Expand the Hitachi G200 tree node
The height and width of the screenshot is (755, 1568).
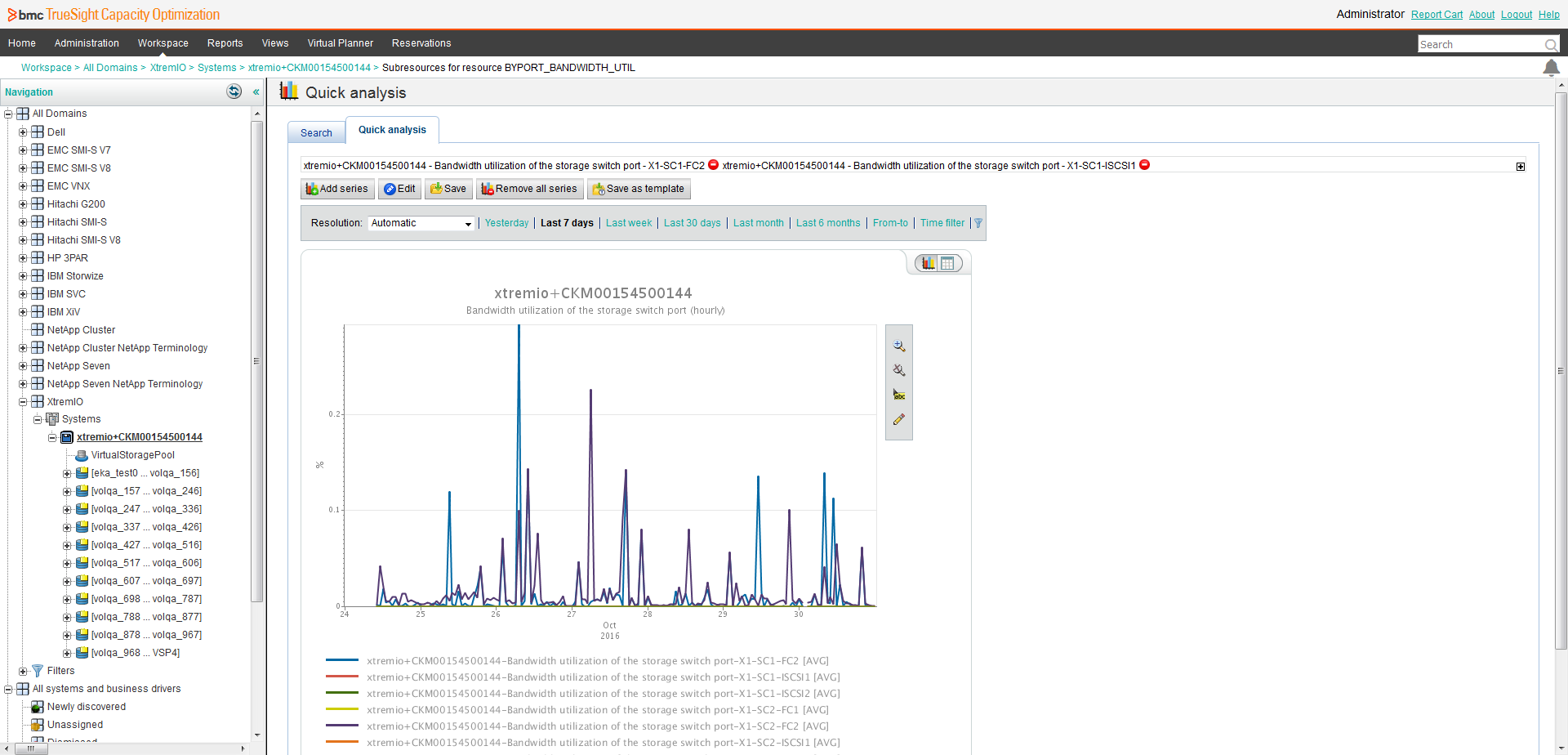[23, 204]
